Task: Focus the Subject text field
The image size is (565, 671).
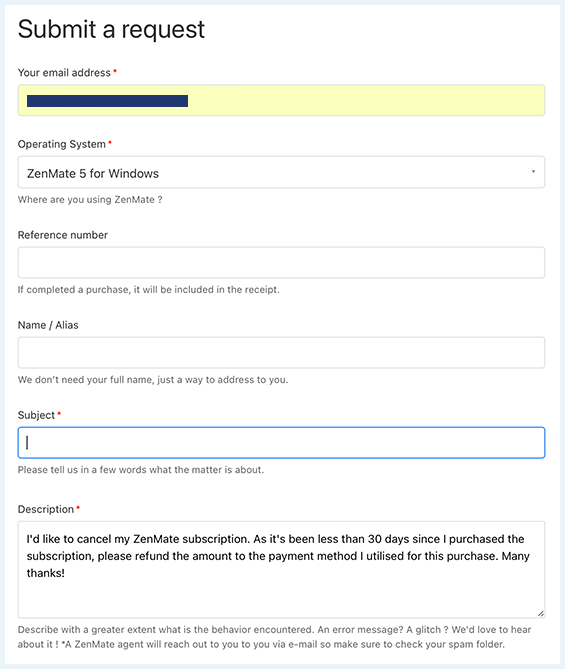Action: pyautogui.click(x=281, y=442)
